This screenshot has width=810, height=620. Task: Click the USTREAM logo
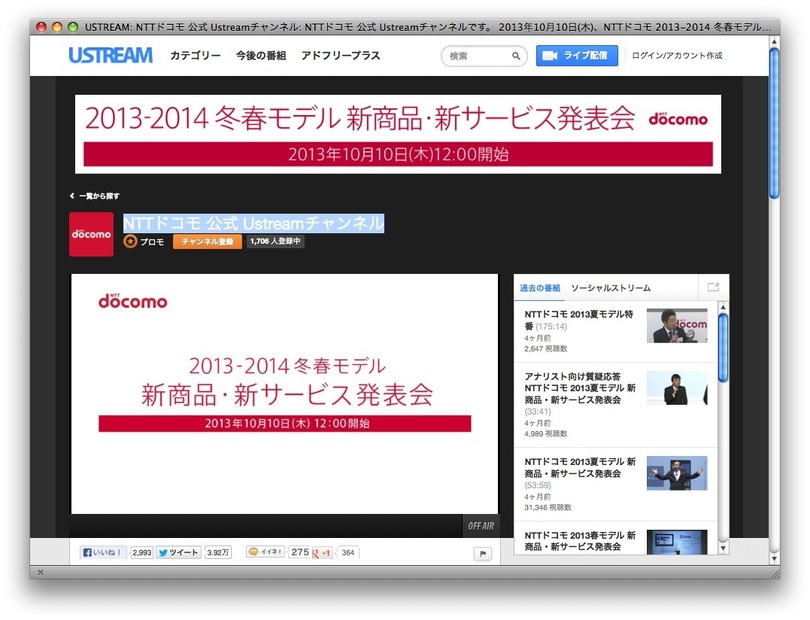coord(111,55)
